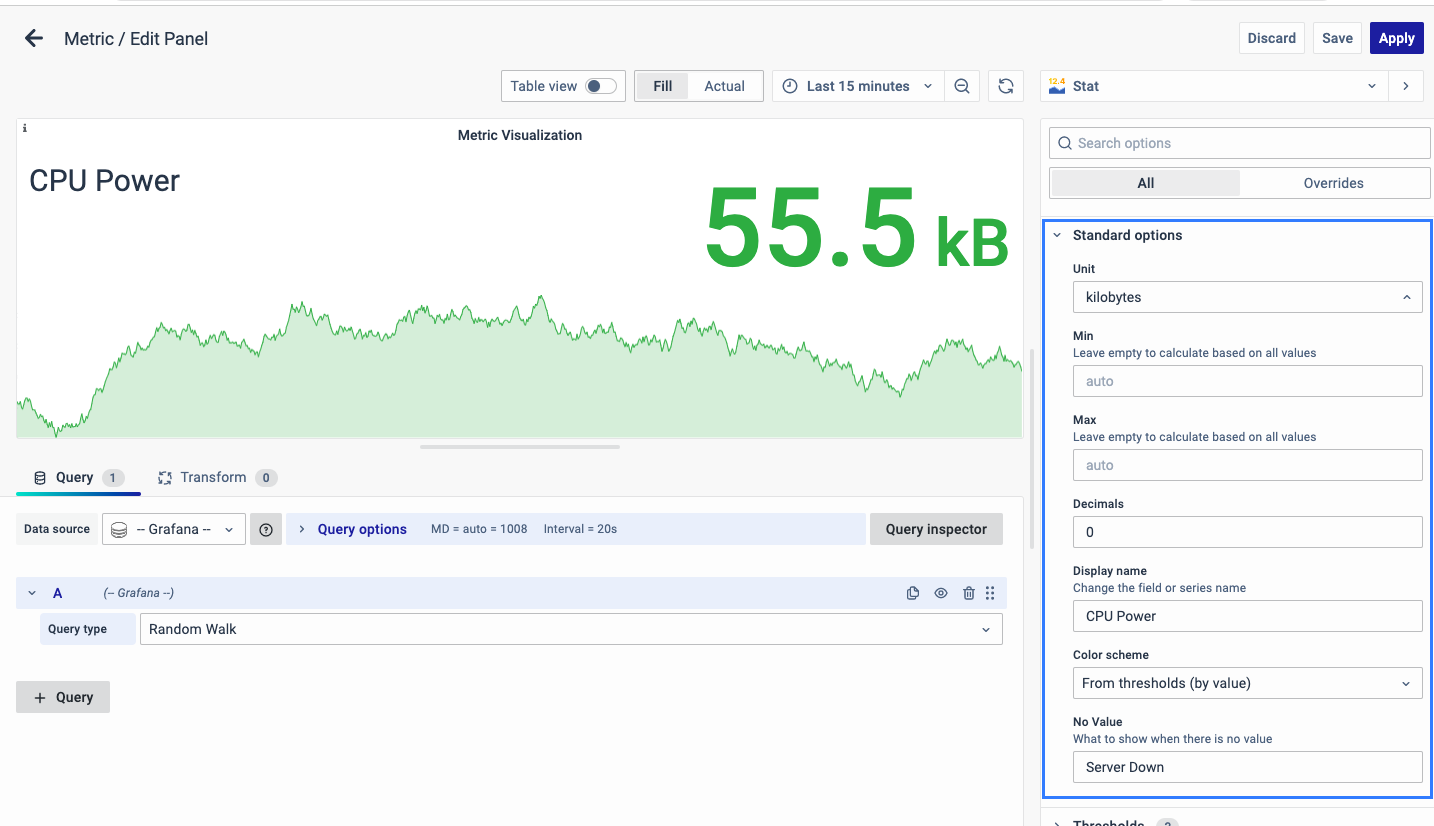Open the Unit dropdown showing kilobytes
The width and height of the screenshot is (1434, 826).
pos(1246,297)
